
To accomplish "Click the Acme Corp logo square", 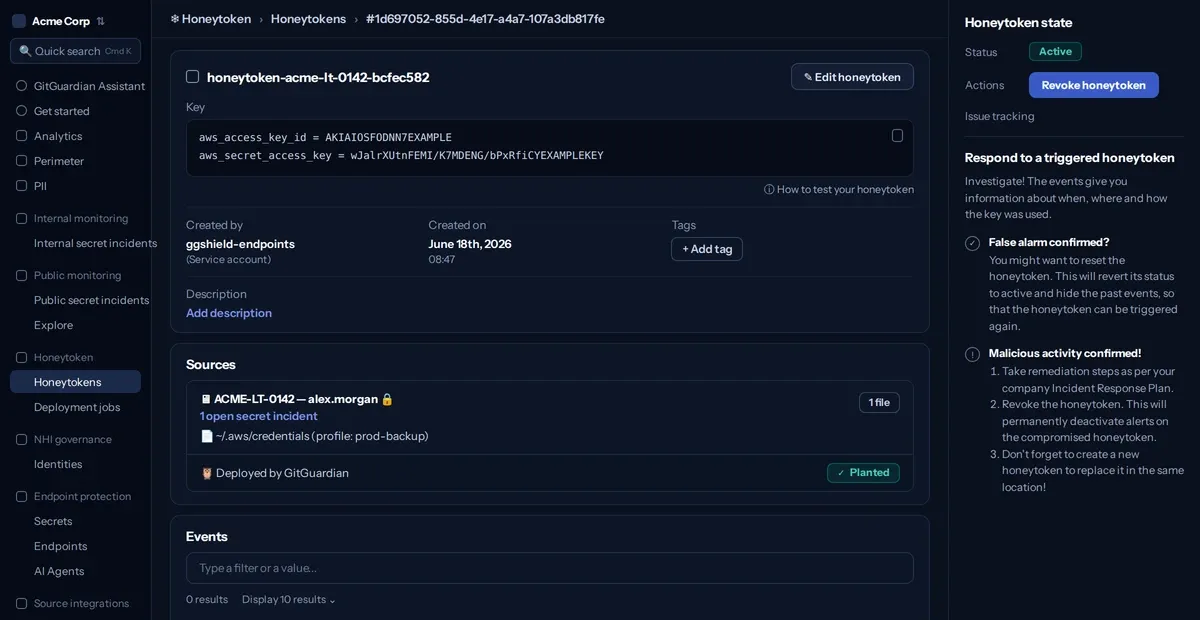I will (x=19, y=21).
